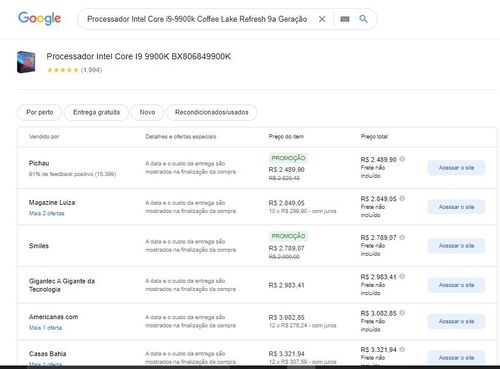Expand Mais 2 ofertas under Magazine Luiza
This screenshot has height=369, width=500.
[x=47, y=213]
